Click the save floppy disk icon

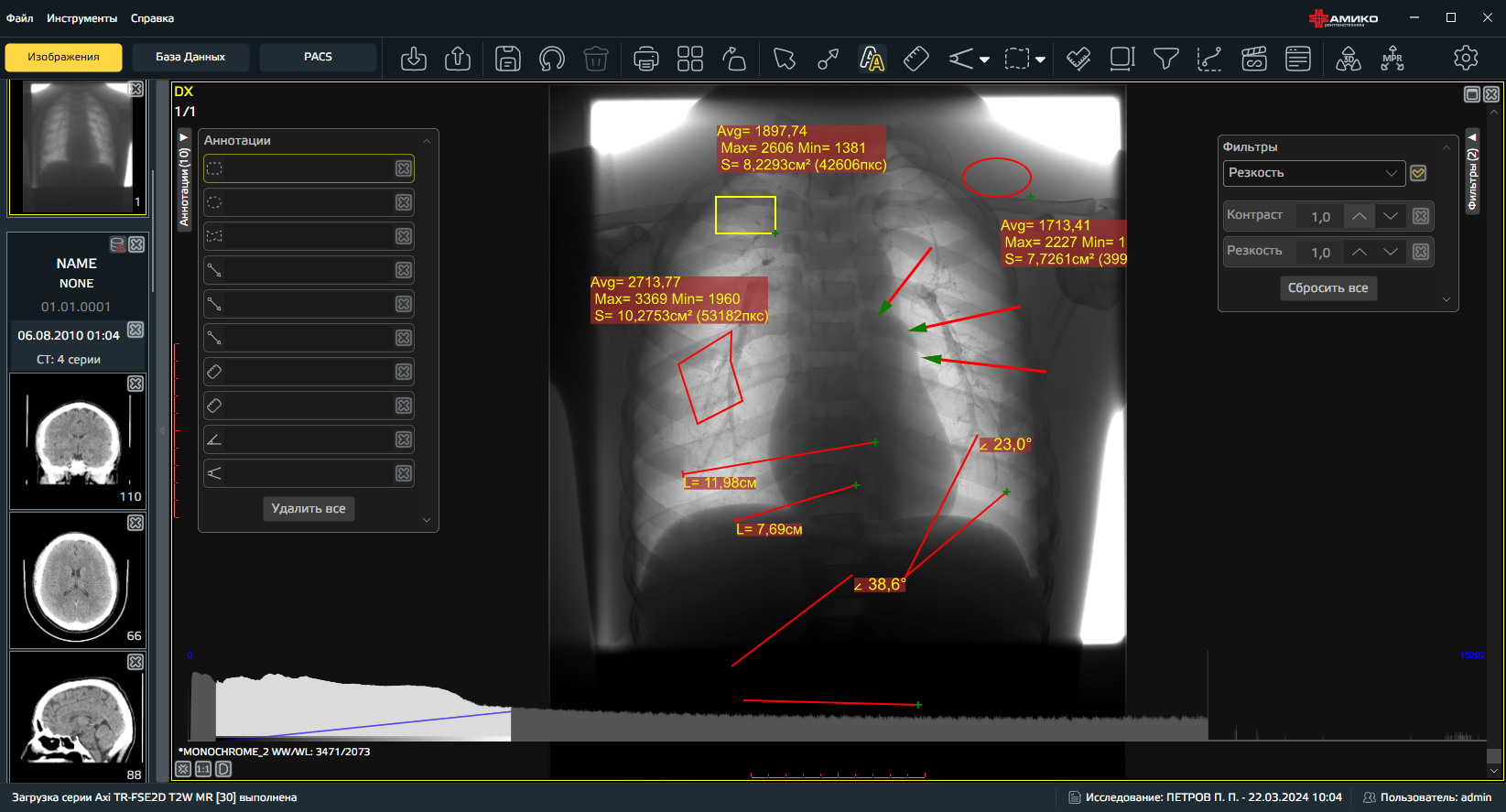[508, 59]
